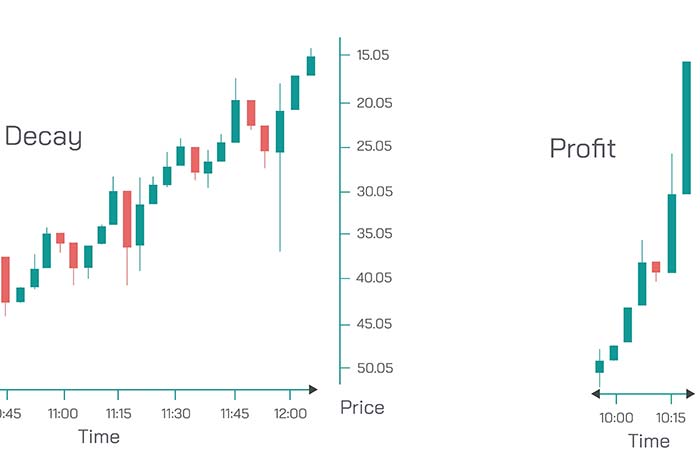This screenshot has height=467, width=700.
Task: Click the left arrowhead of Profit time axis
Action: pyautogui.click(x=596, y=394)
